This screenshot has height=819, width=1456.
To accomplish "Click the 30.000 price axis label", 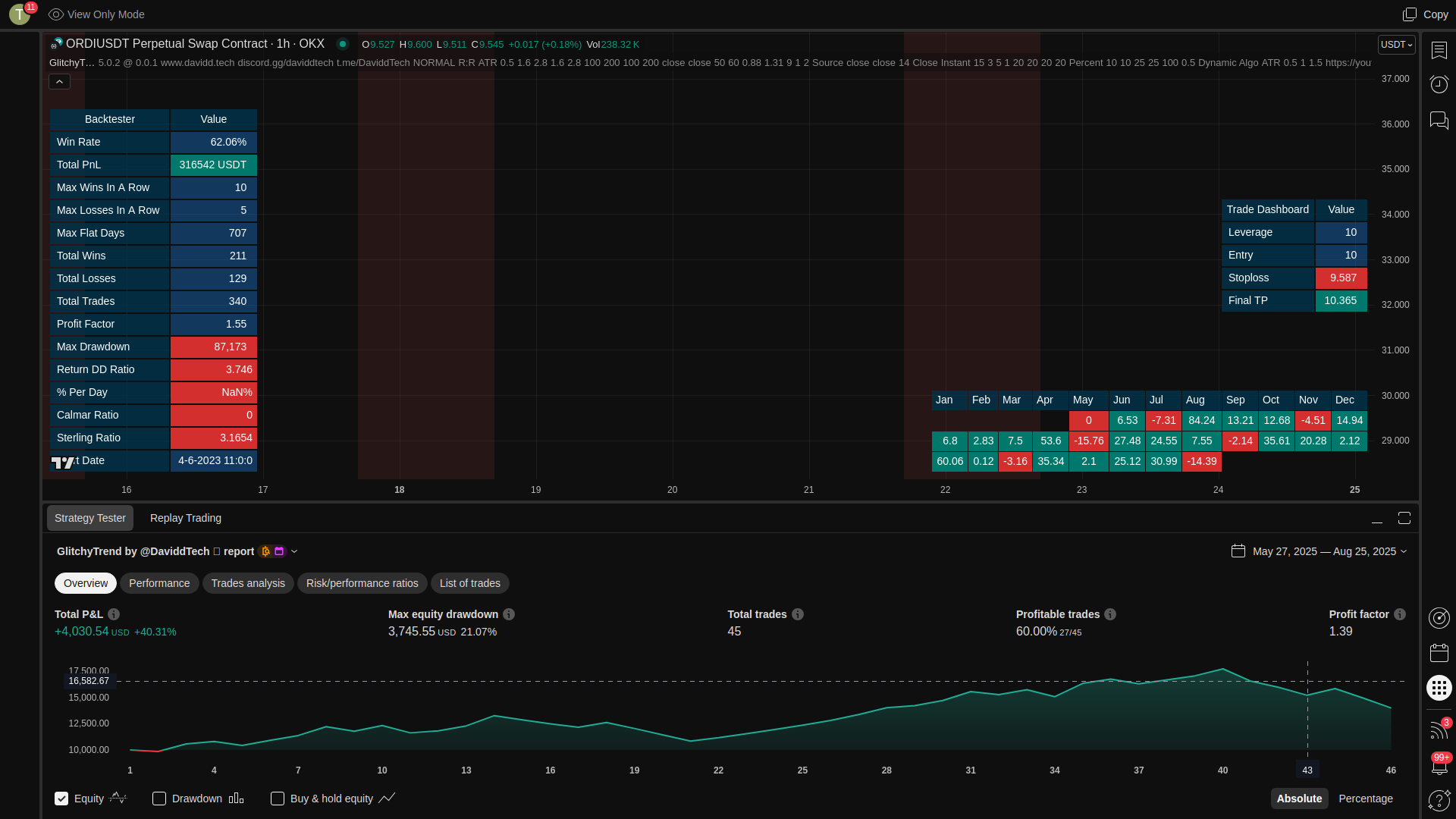I will pos(1395,396).
